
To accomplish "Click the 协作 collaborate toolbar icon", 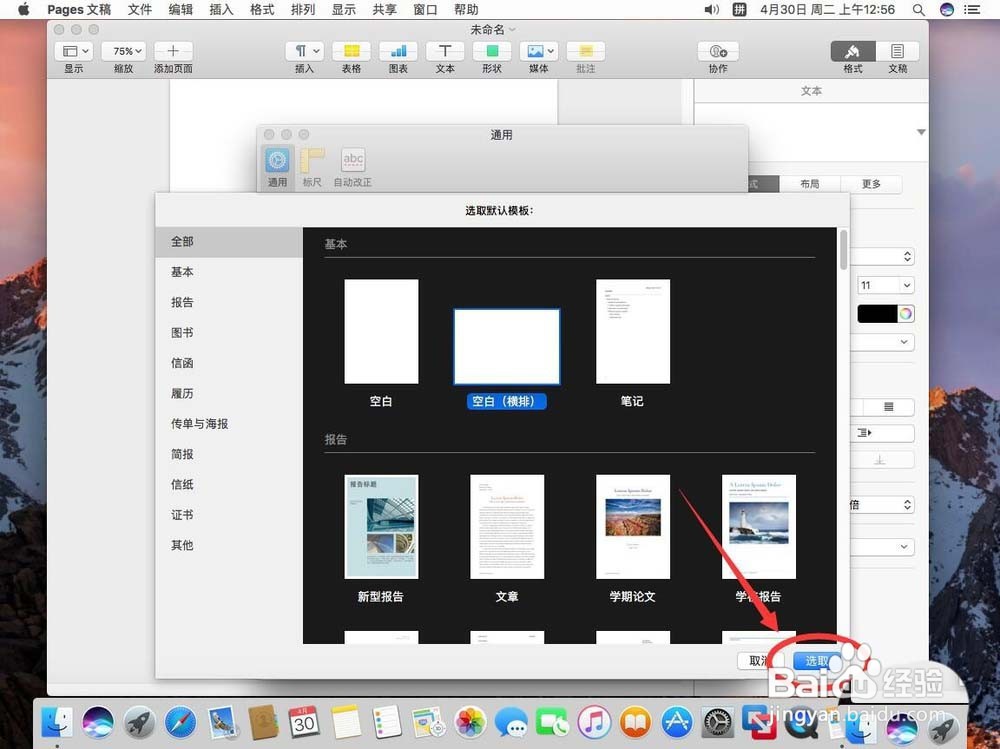I will pyautogui.click(x=718, y=51).
